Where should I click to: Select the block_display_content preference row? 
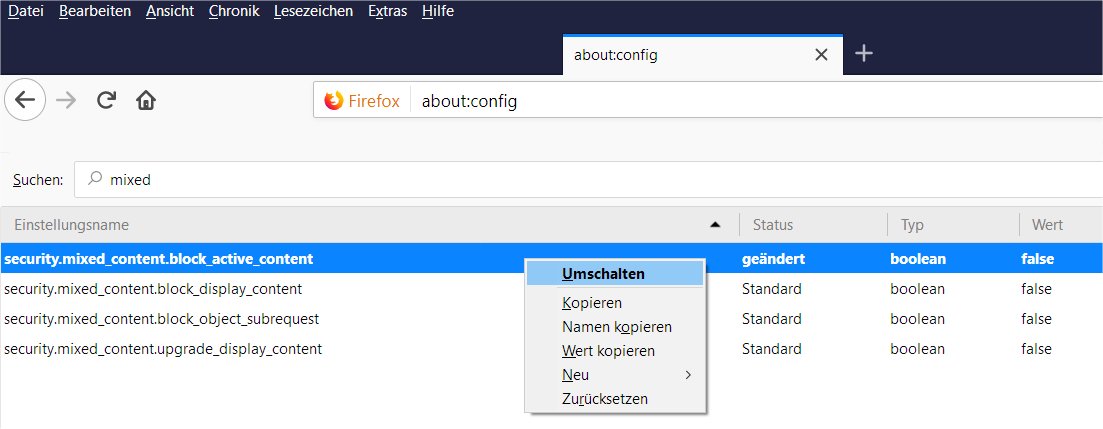pos(153,289)
